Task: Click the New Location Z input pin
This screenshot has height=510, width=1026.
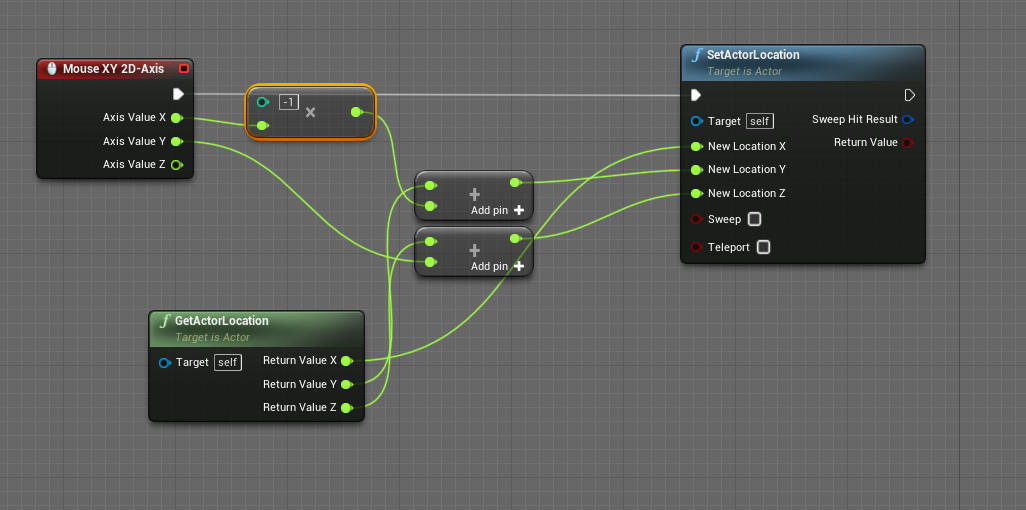Action: tap(696, 194)
